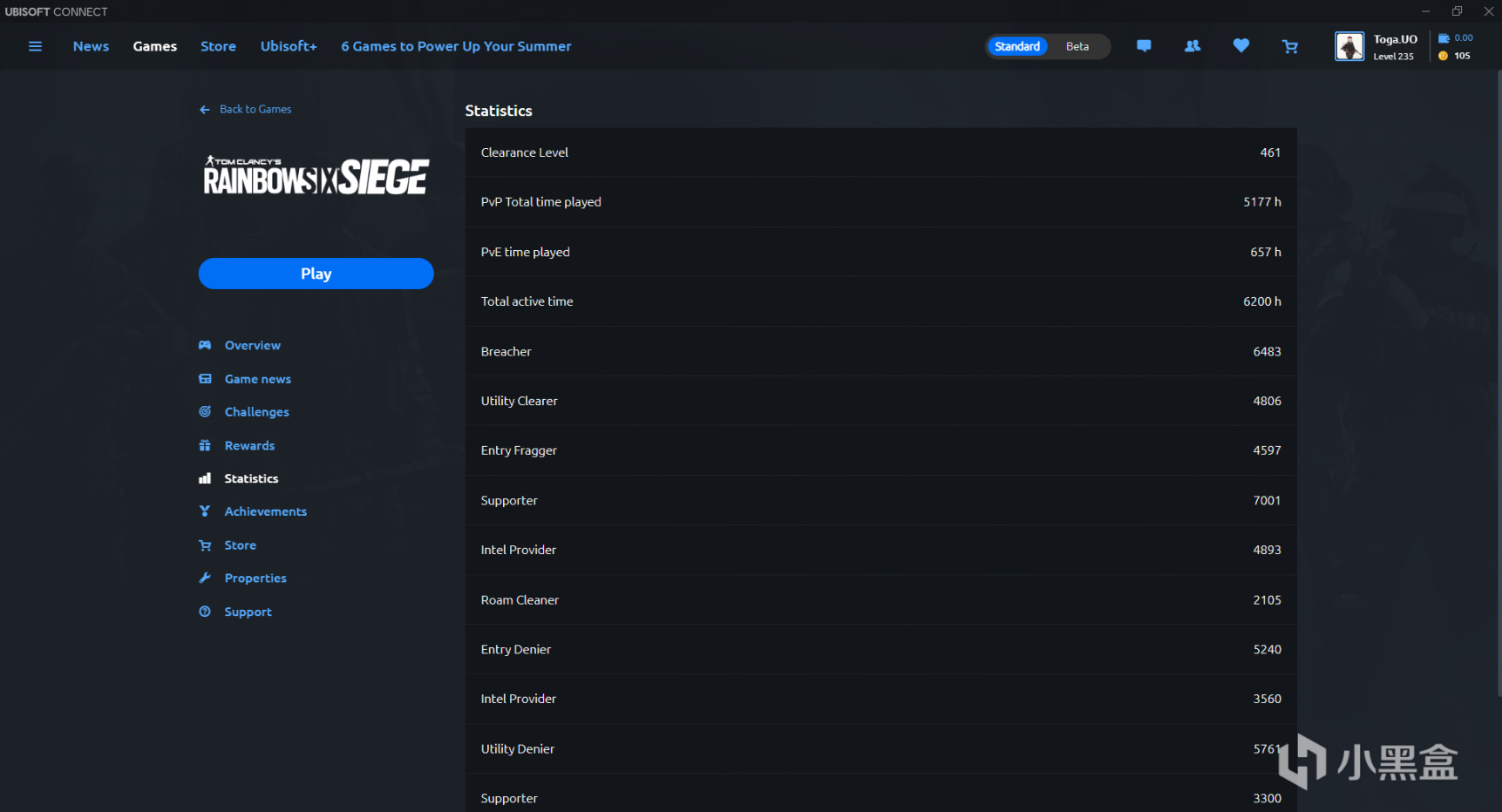Select the Entry Denier label
The image size is (1502, 812).
tap(516, 650)
